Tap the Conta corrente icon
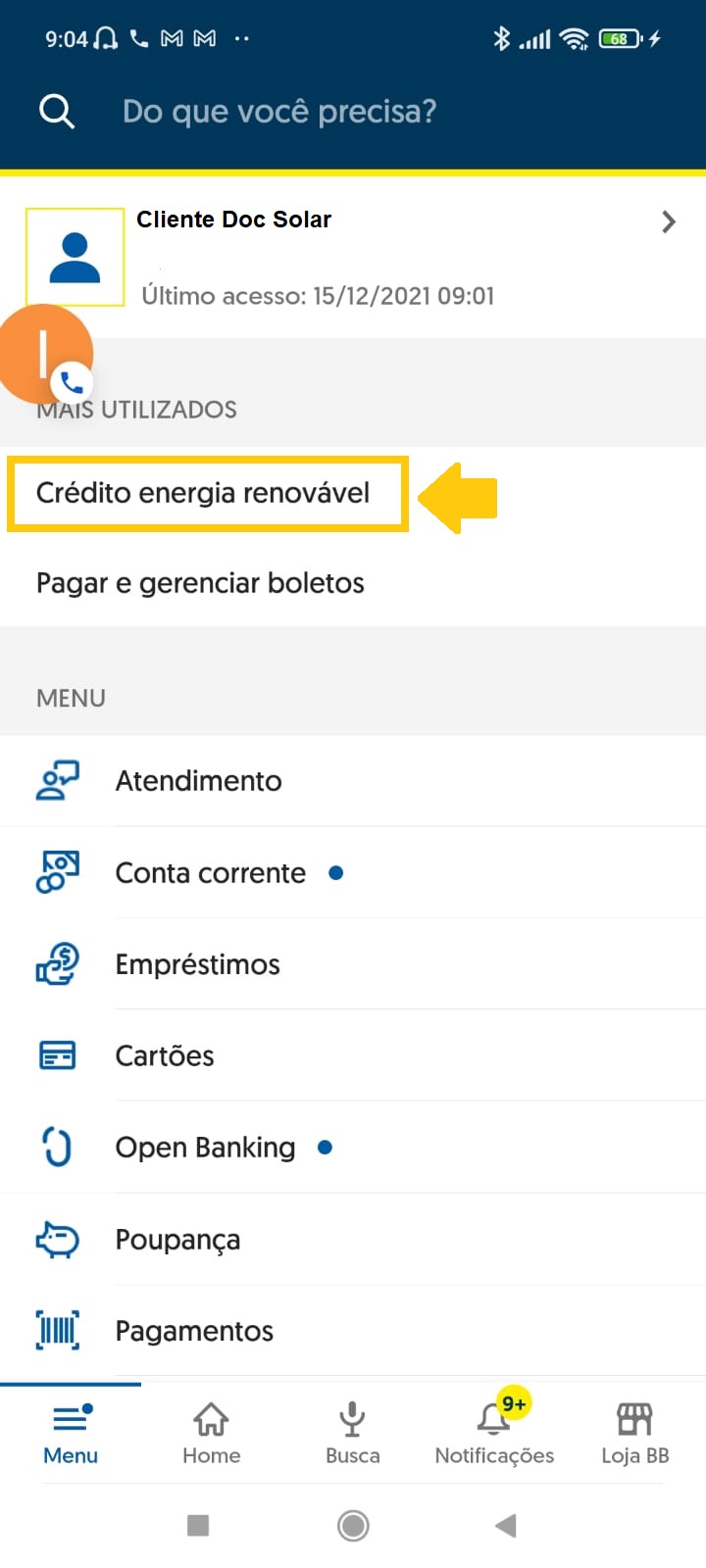The height and width of the screenshot is (1568, 706). tap(58, 872)
